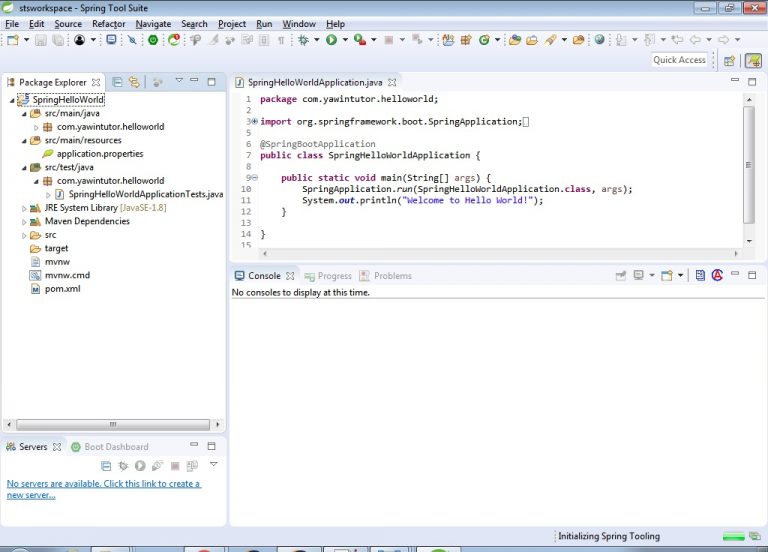This screenshot has width=768, height=552.
Task: Click Open Console icon in Console panel
Action: click(665, 275)
